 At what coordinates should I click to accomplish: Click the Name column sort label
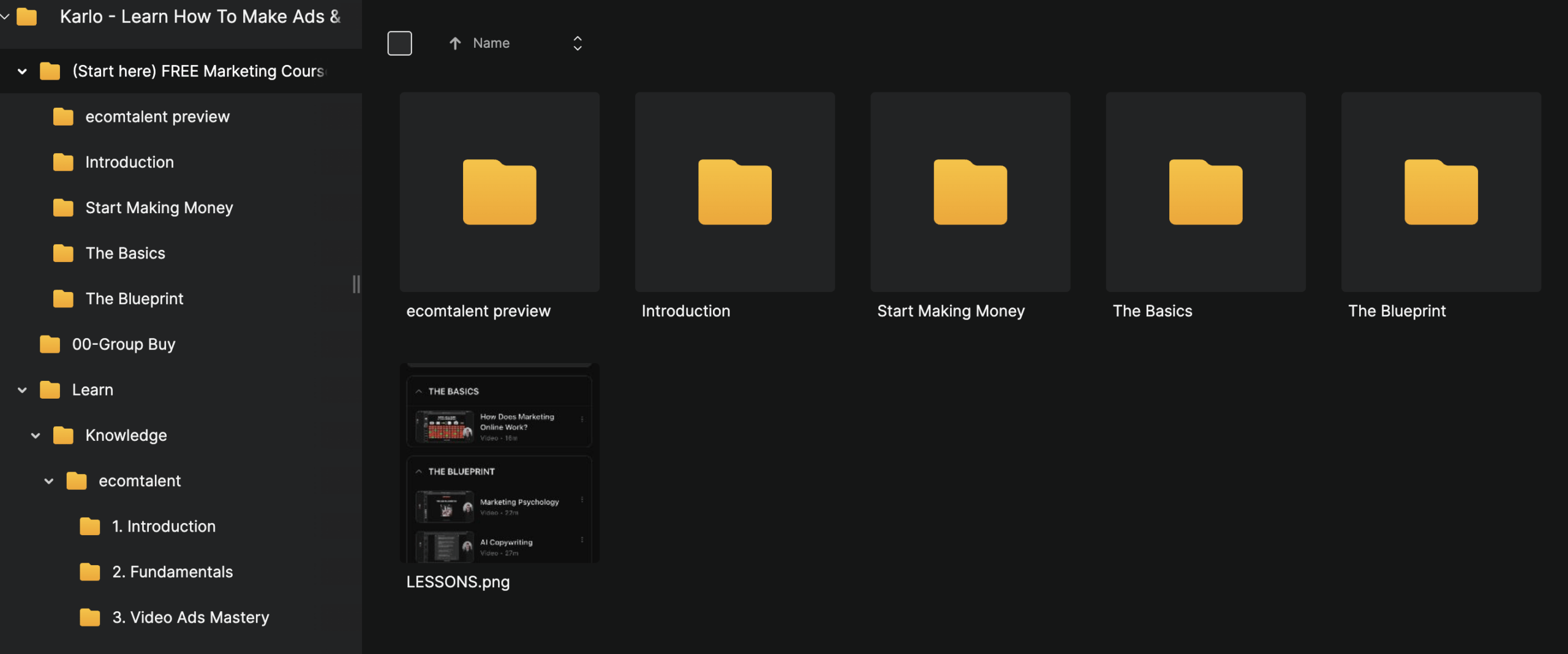tap(491, 43)
